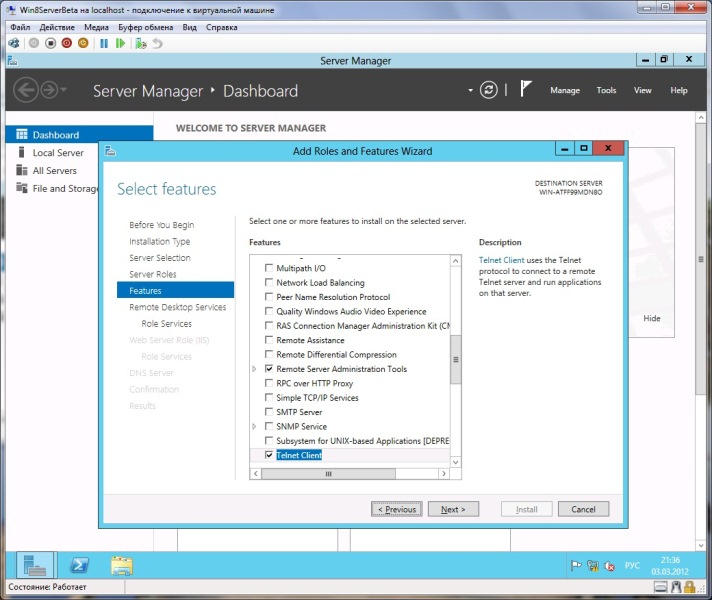The height and width of the screenshot is (600, 712).
Task: Click the Revert (undo arrow) toolbar icon
Action: (x=157, y=44)
